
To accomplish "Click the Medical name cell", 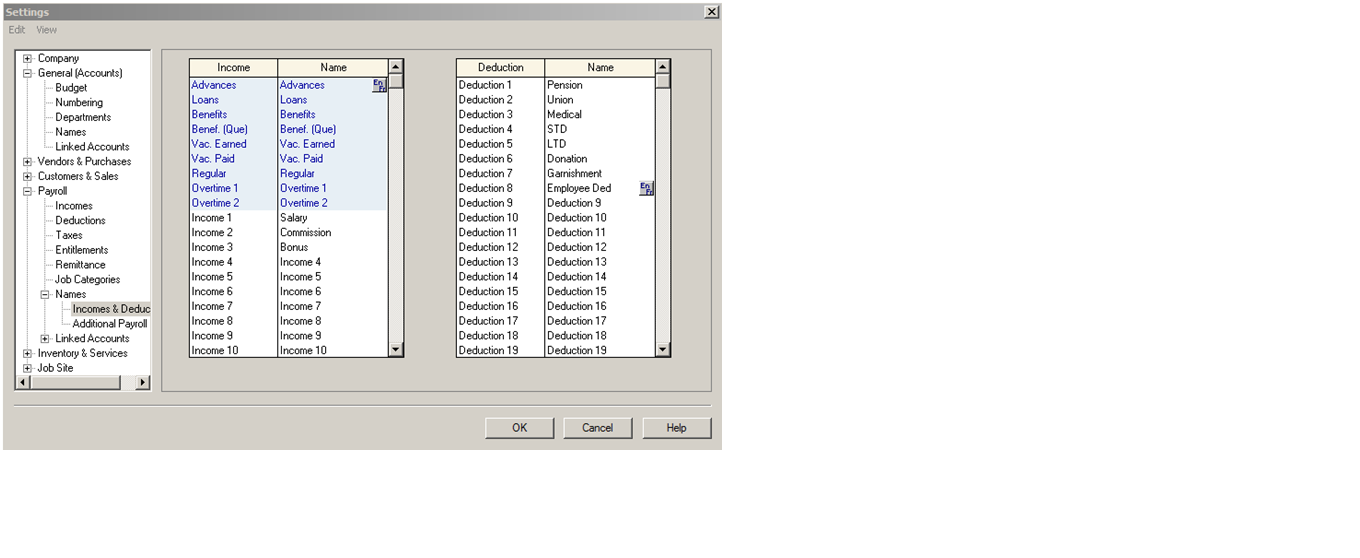I will click(600, 114).
